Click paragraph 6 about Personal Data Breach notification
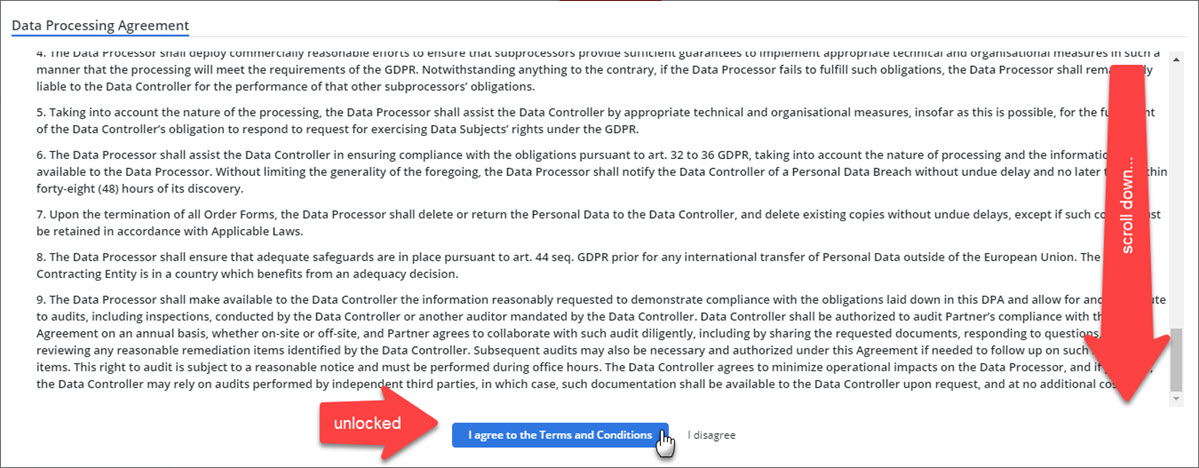Viewport: 1199px width, 468px height. tap(500, 171)
